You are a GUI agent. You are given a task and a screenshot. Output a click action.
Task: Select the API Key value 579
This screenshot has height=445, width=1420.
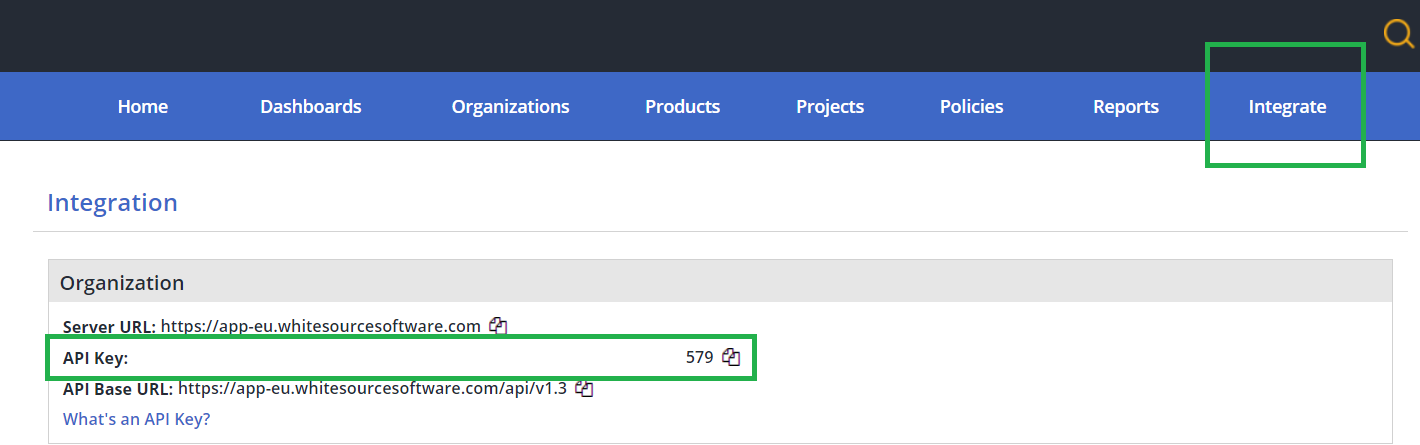pyautogui.click(x=699, y=357)
